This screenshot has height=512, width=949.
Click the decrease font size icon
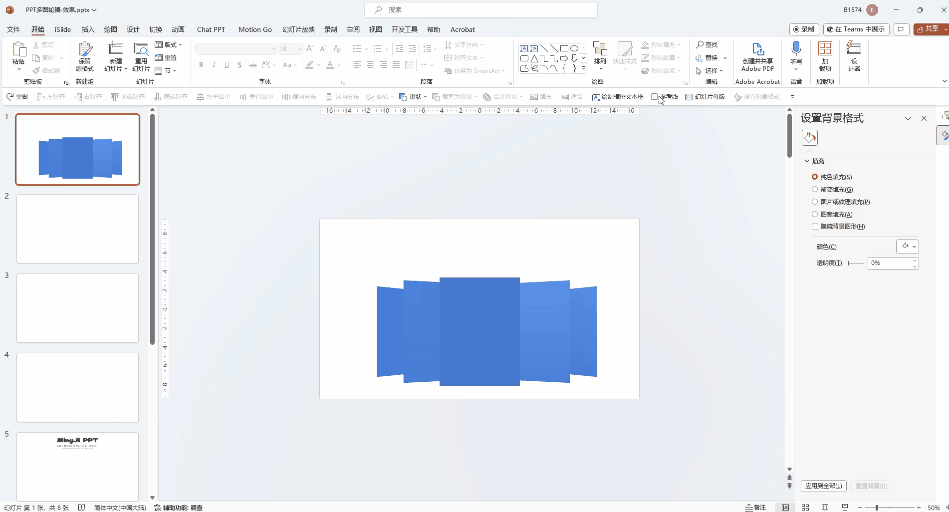pos(323,48)
